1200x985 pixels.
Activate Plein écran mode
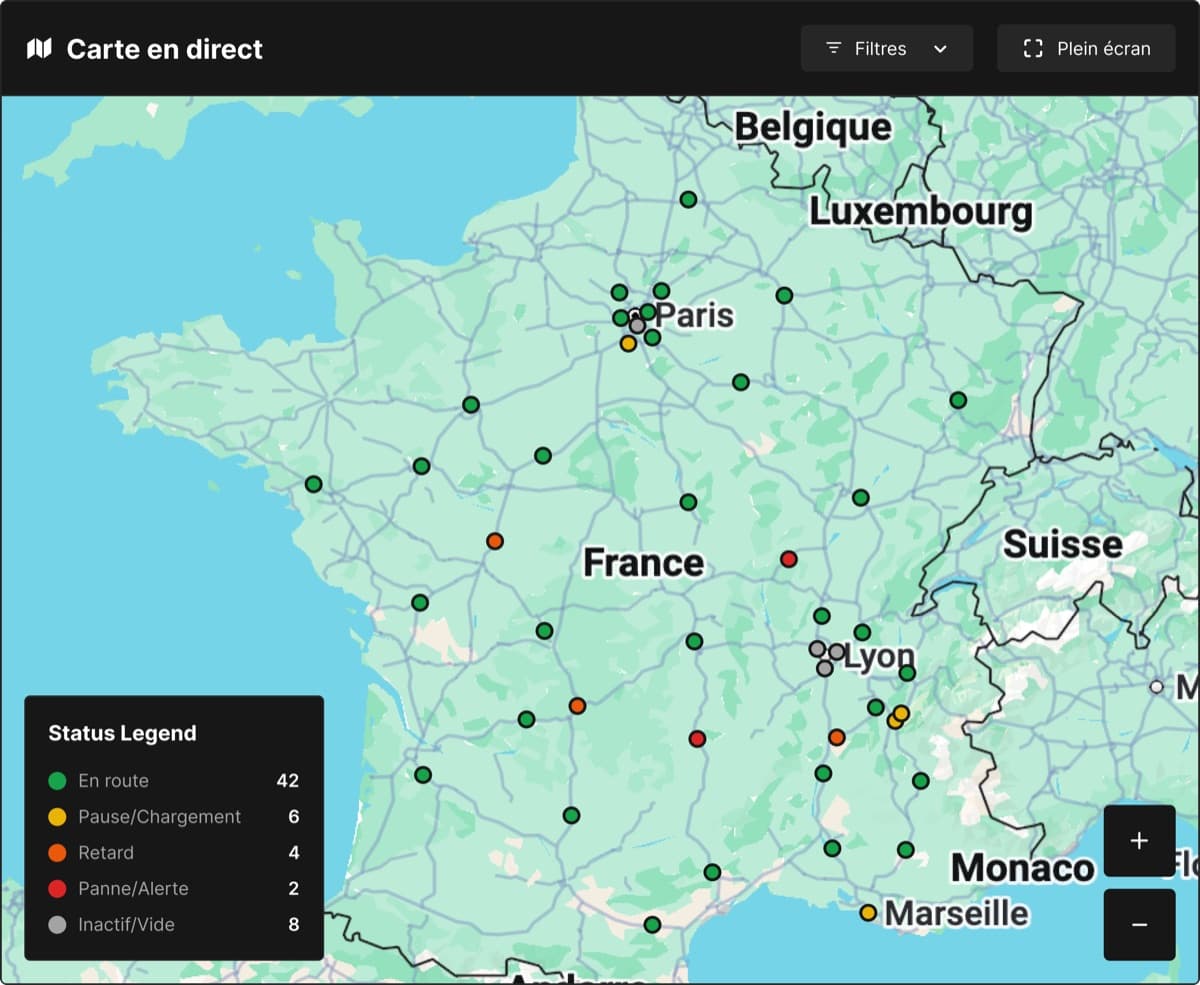1087,47
